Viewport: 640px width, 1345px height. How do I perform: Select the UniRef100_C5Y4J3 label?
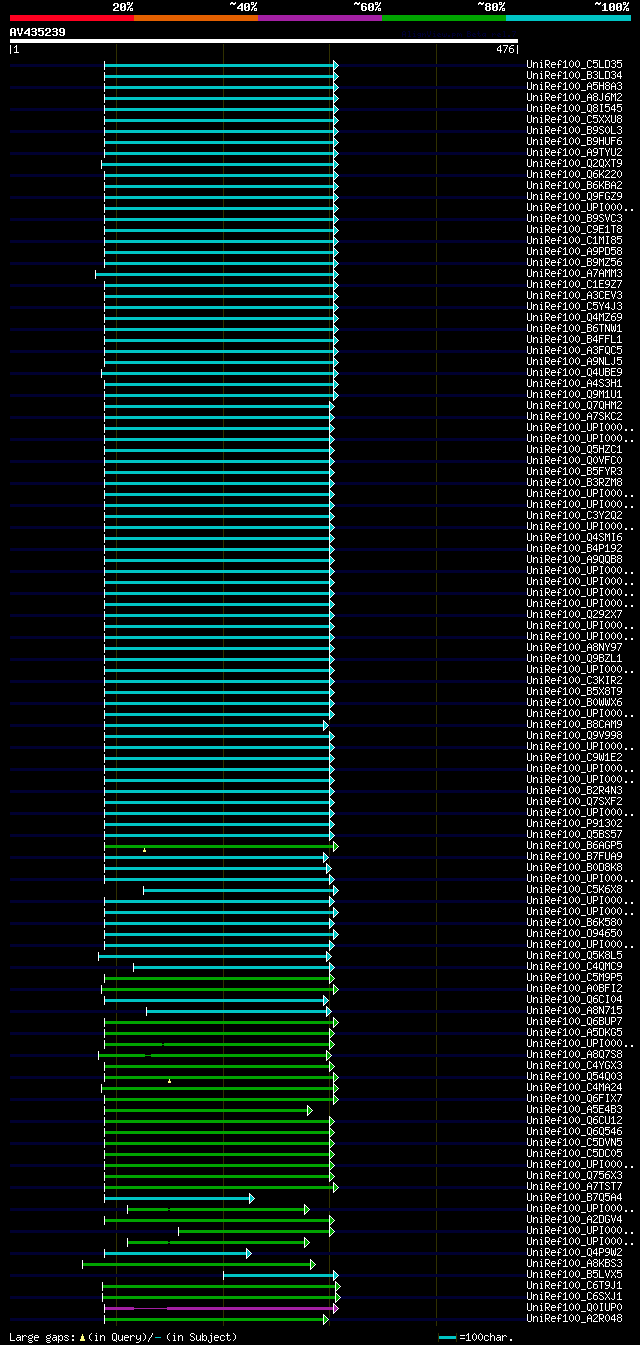(x=574, y=307)
